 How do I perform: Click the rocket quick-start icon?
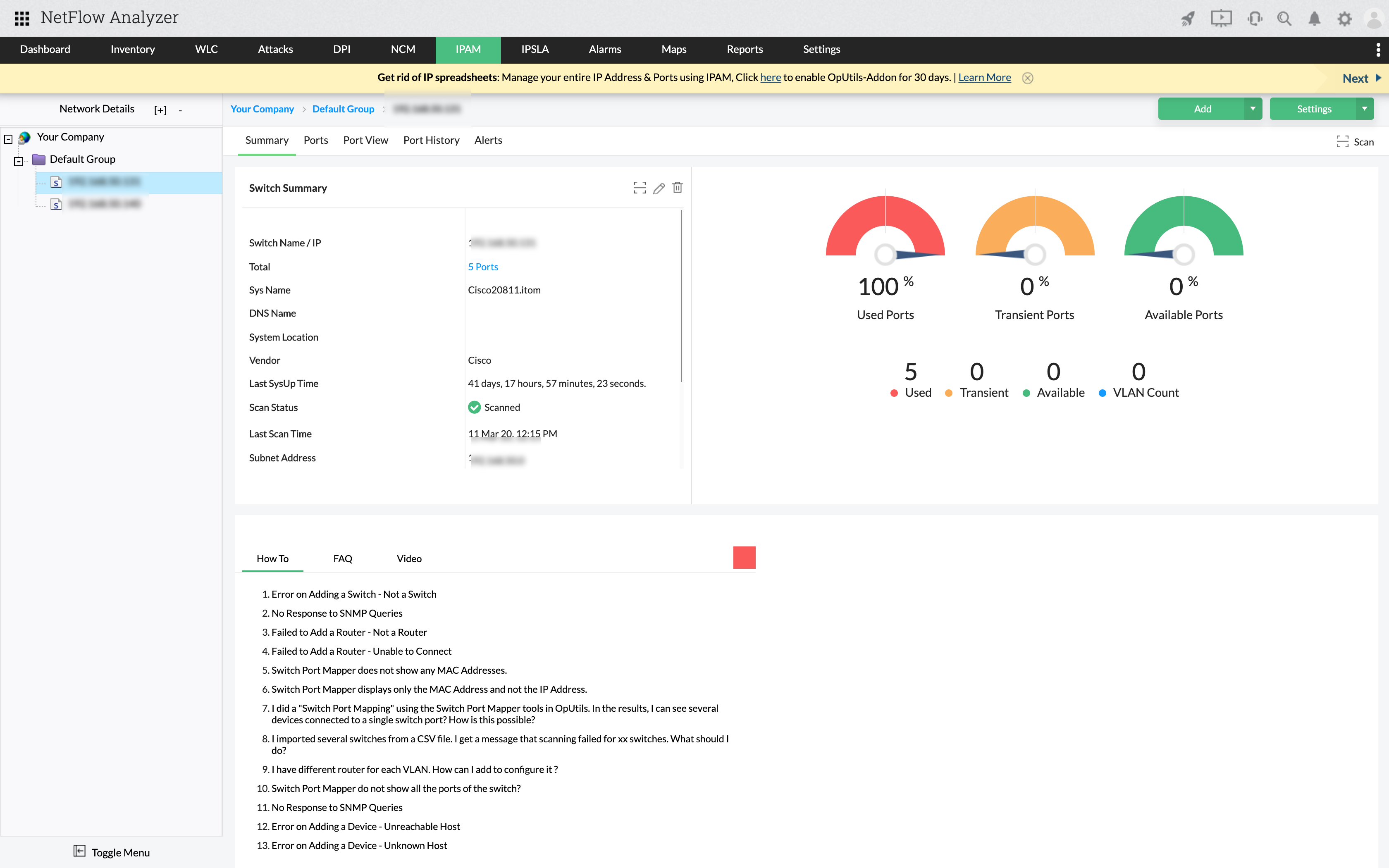[1188, 18]
